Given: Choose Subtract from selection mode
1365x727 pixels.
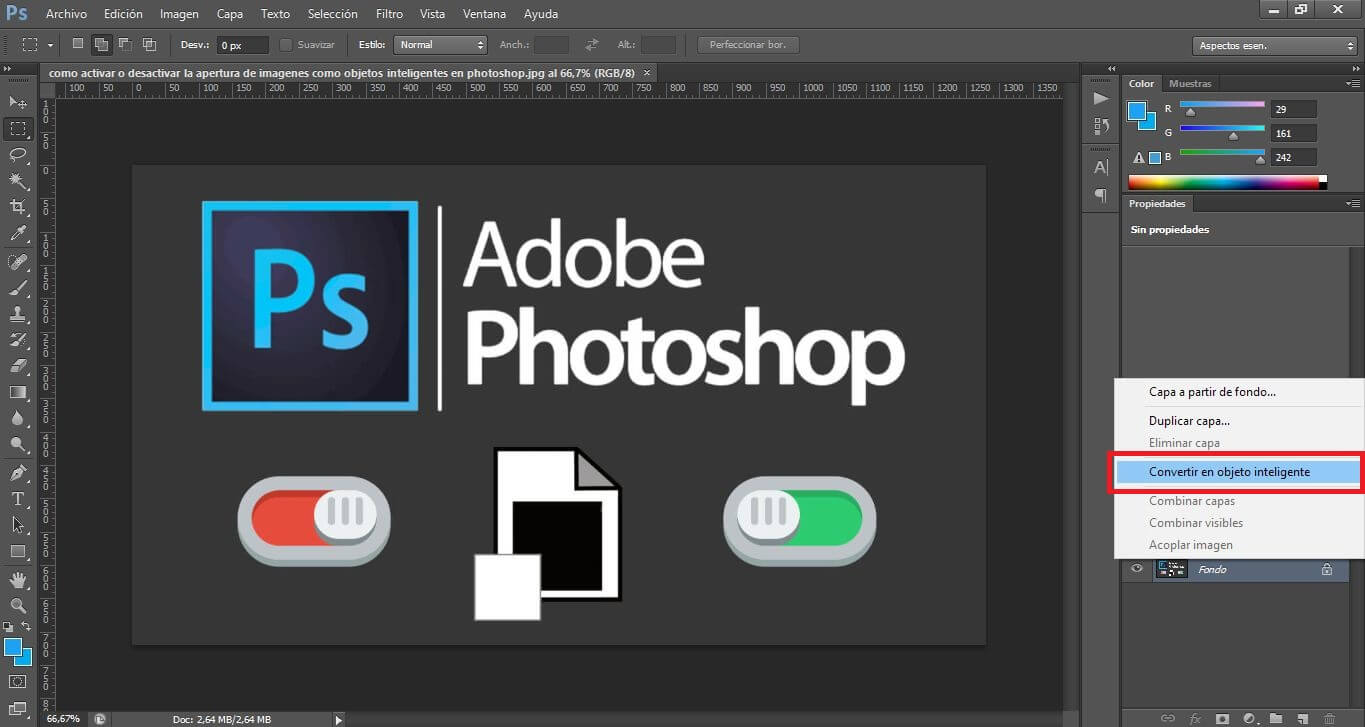Looking at the screenshot, I should (x=125, y=44).
